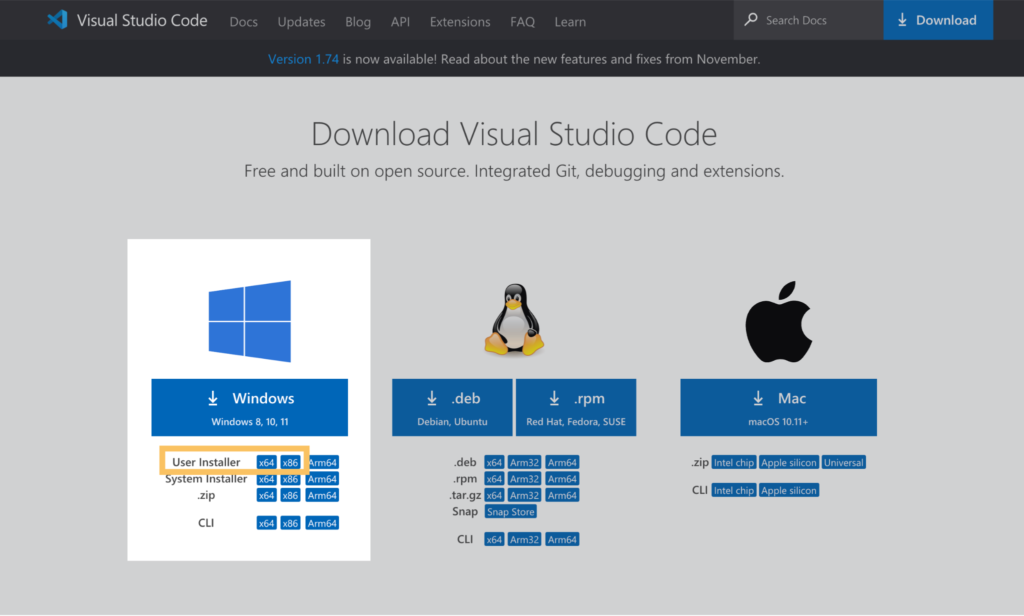Get Linux CLI Arm64

click(x=562, y=540)
